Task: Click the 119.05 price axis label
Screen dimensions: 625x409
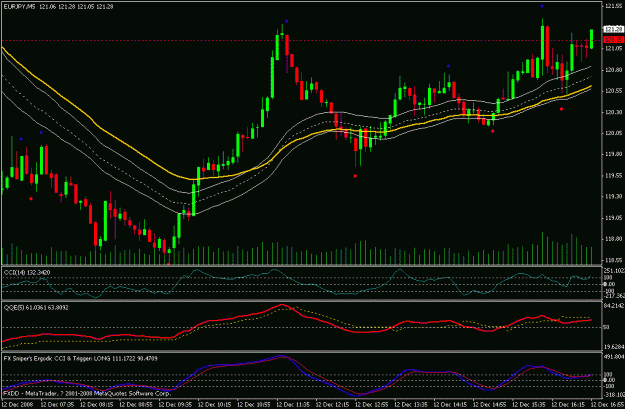Action: [x=614, y=218]
